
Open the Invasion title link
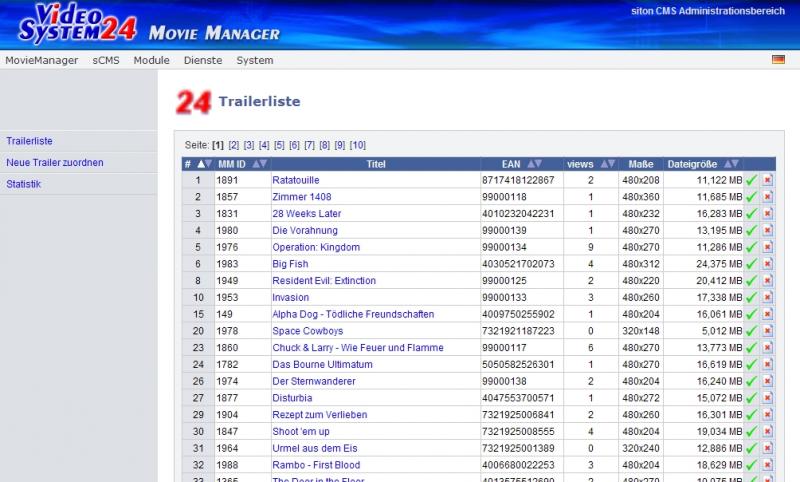(x=291, y=297)
